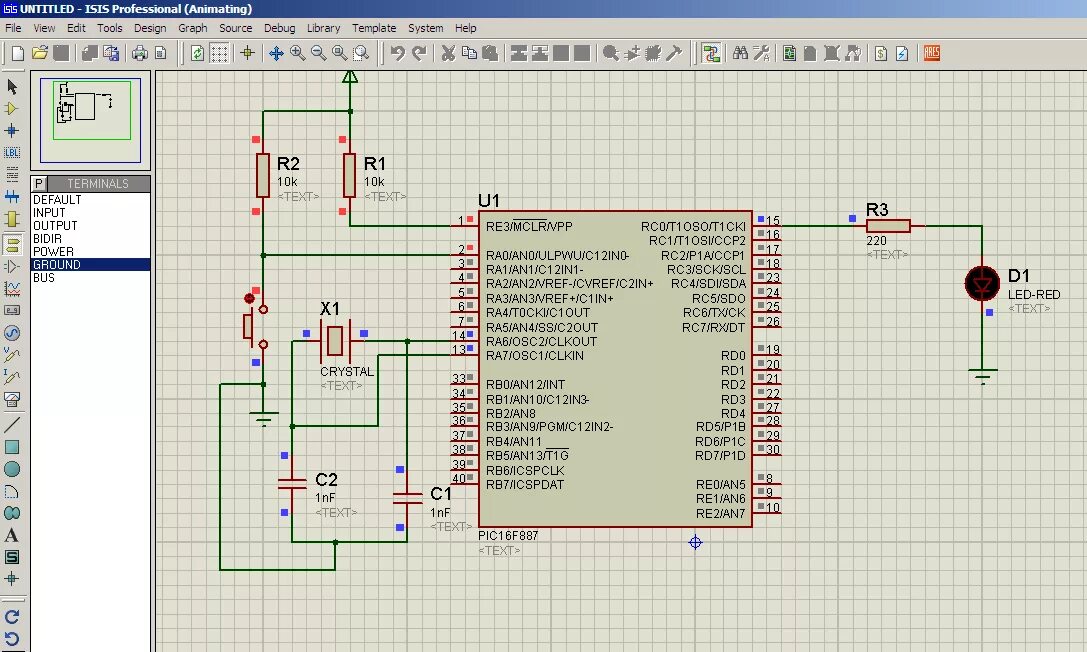Click the Search and Tag binoculars icon

(740, 53)
